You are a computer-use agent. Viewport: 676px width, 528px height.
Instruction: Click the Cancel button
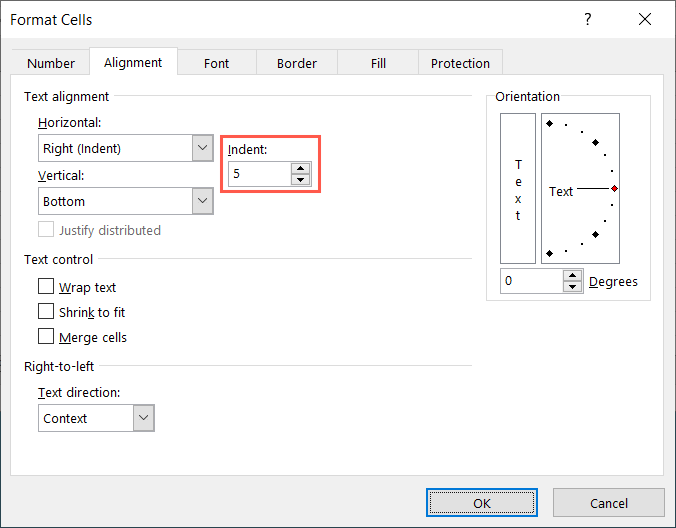click(x=609, y=503)
